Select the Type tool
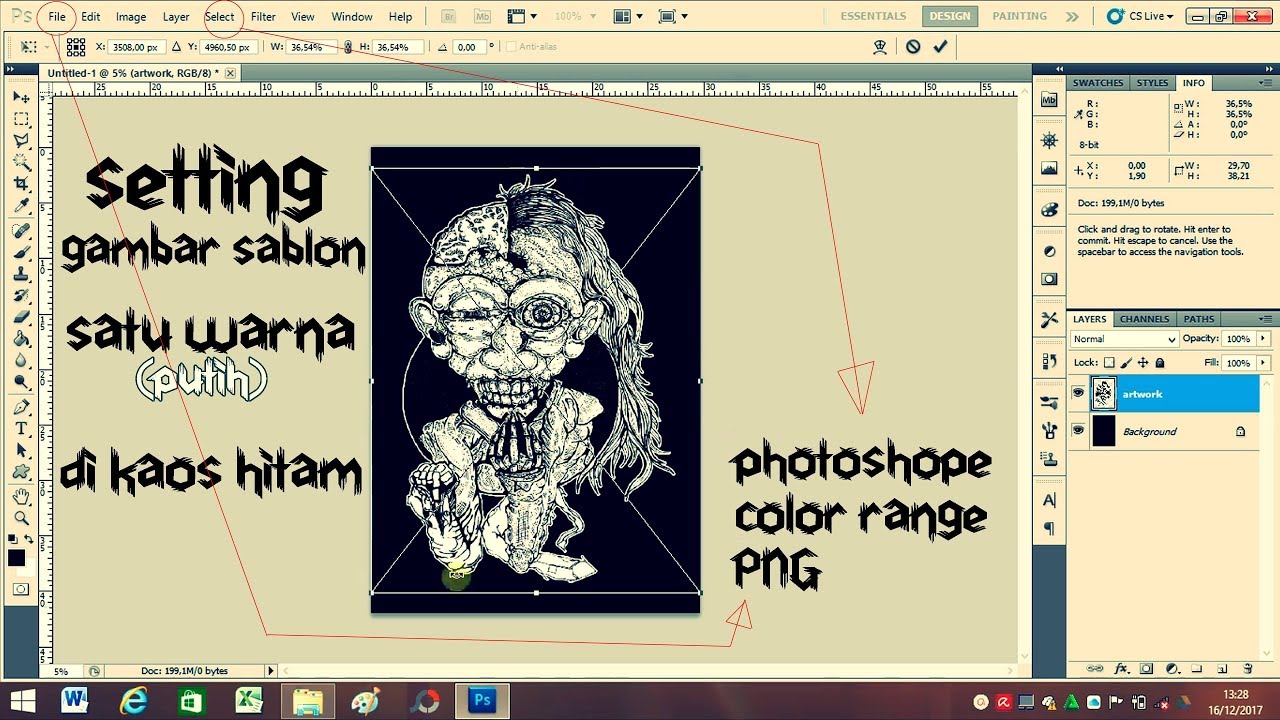 tap(21, 429)
